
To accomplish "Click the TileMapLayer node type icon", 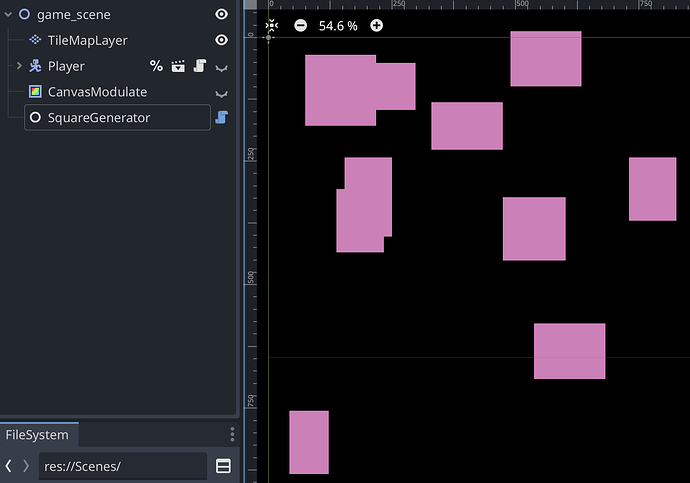I will coord(35,40).
